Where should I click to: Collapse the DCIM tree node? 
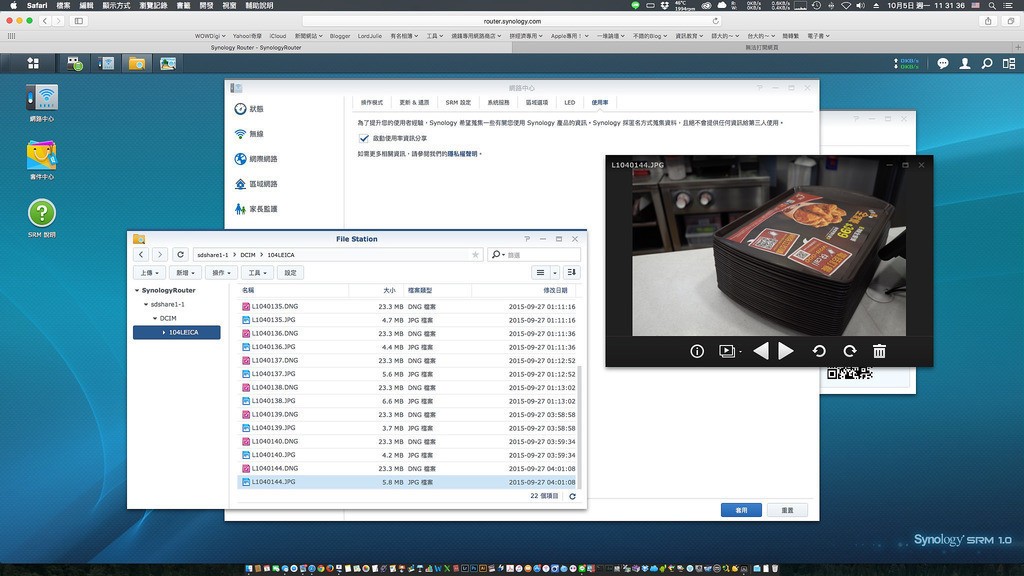155,319
